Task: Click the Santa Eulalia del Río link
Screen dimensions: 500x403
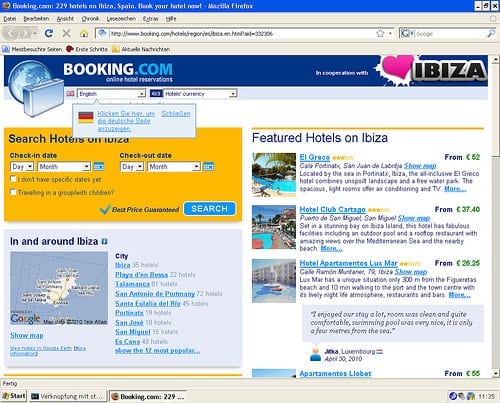Action: [148, 303]
